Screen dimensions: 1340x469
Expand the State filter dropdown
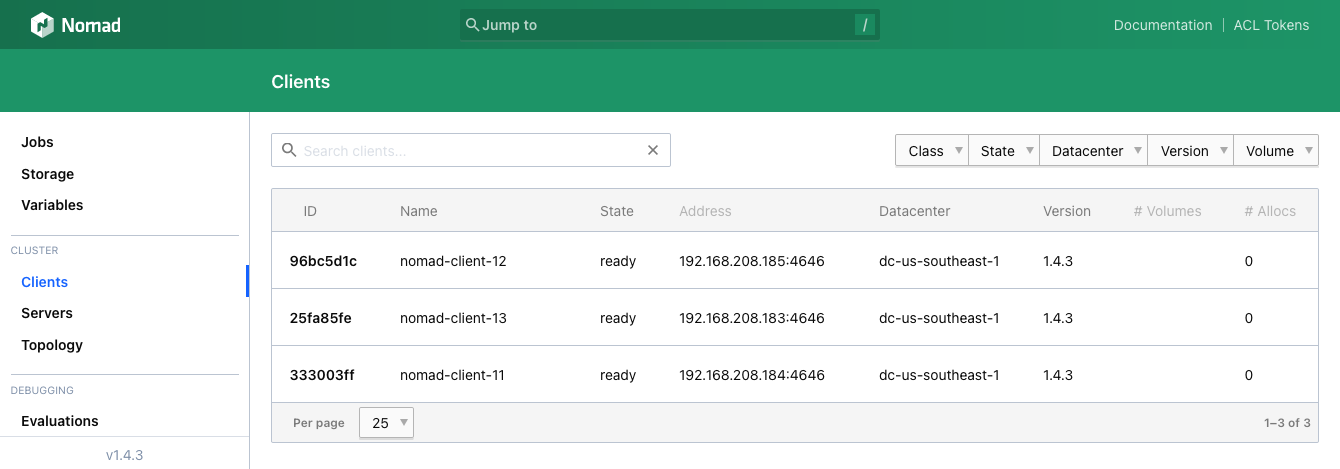coord(1003,151)
